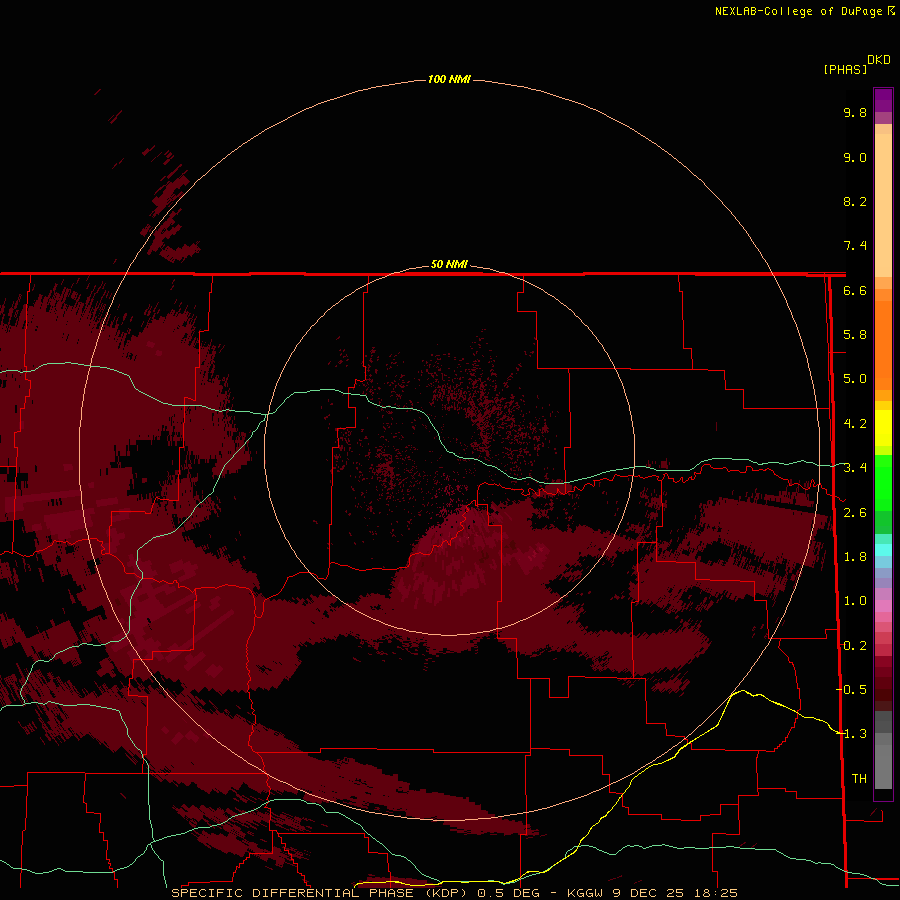Select the 9.0 legend value
The width and height of the screenshot is (900, 900).
(855, 157)
